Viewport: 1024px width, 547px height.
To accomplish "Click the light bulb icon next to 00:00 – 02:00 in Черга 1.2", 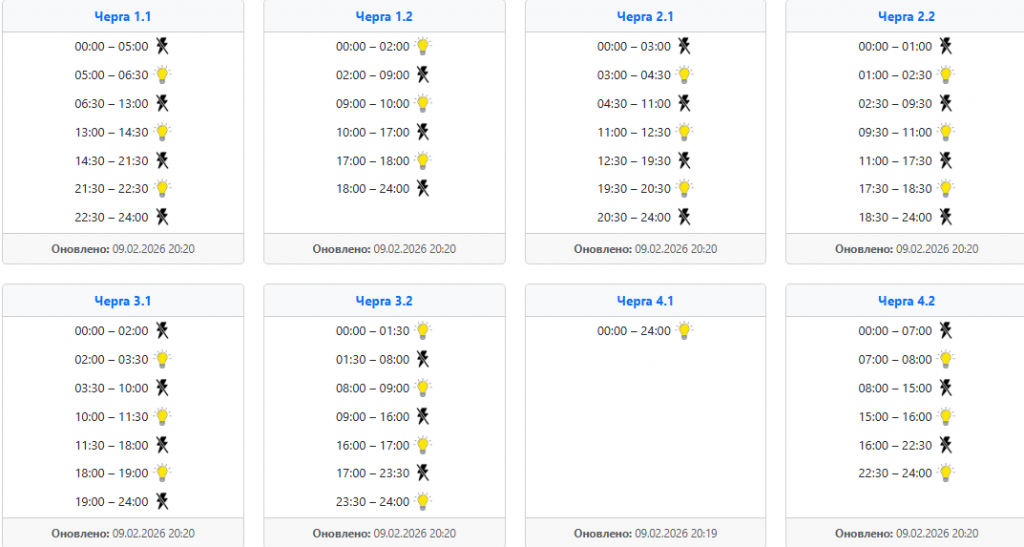I will click(x=424, y=46).
